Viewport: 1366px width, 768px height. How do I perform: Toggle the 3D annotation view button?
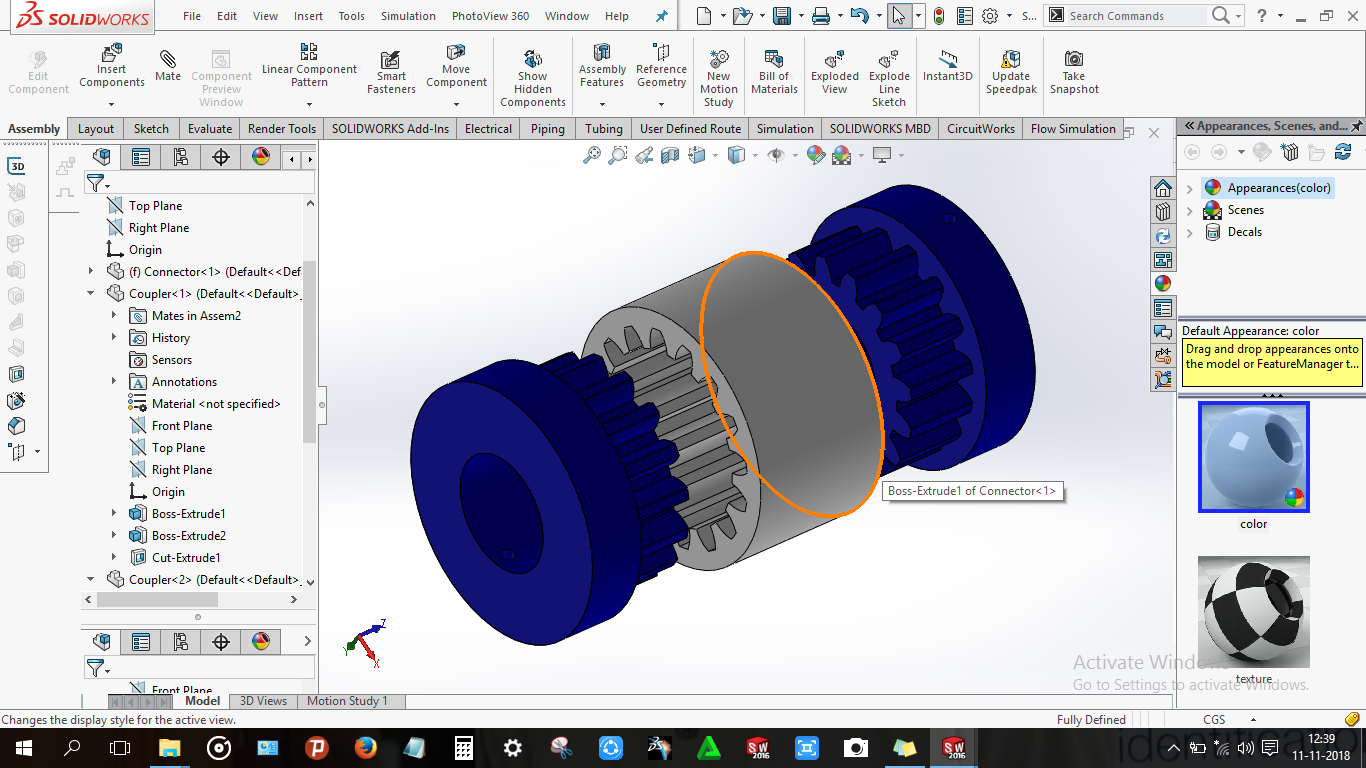(x=17, y=166)
